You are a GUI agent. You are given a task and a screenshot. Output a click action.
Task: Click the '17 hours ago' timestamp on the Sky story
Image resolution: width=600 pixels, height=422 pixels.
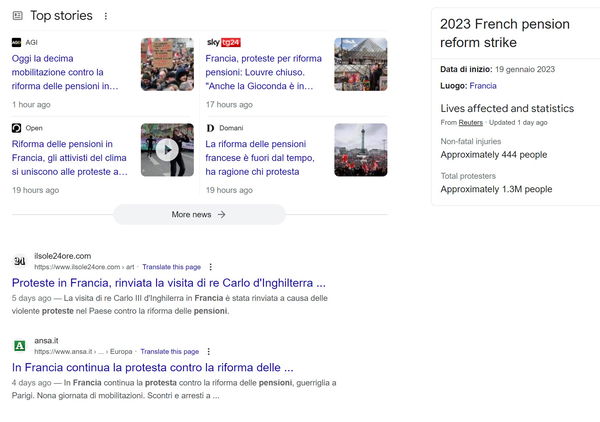(x=229, y=104)
